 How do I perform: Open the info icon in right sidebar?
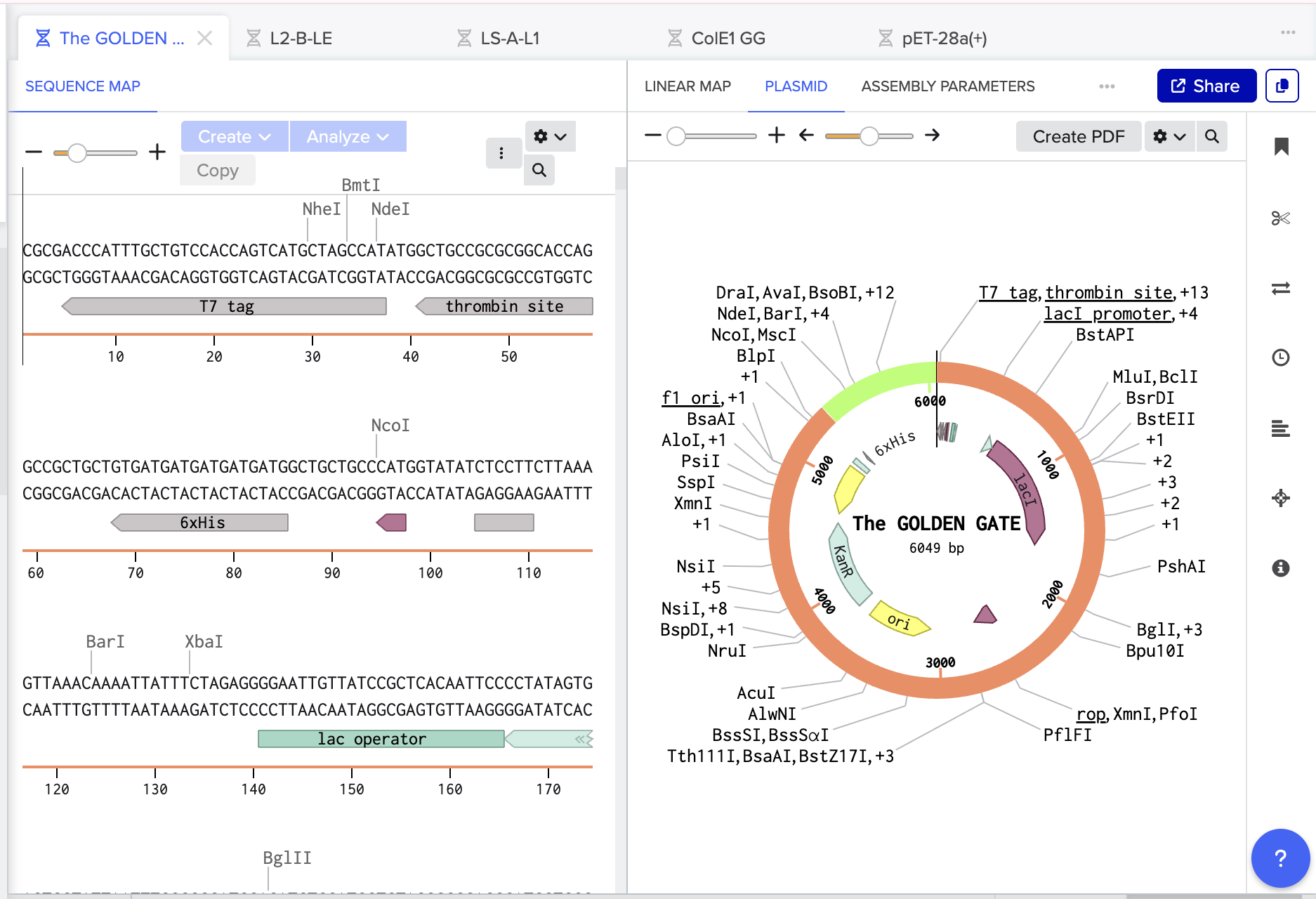tap(1281, 567)
